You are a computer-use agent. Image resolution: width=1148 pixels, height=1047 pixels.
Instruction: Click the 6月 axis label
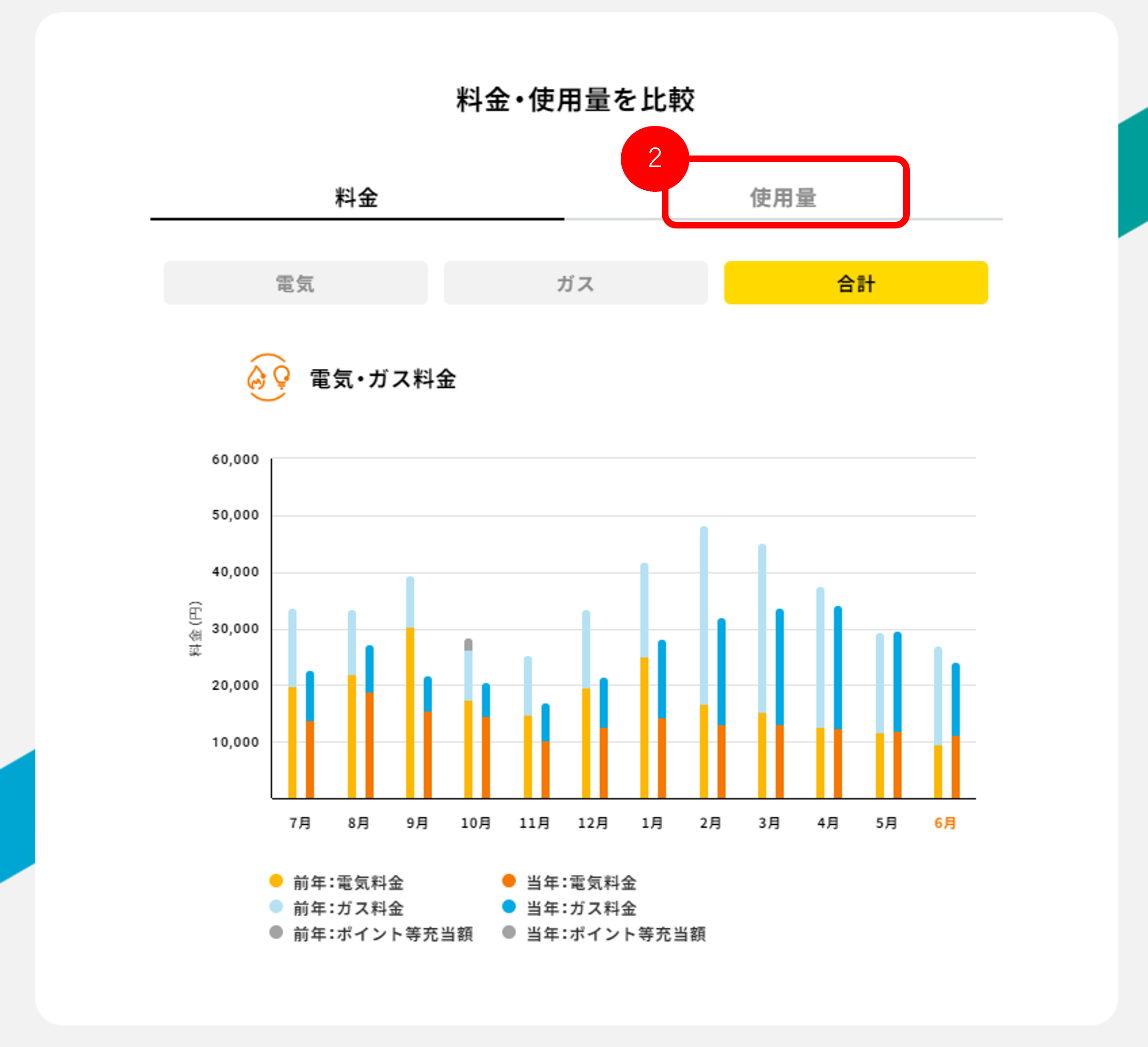point(945,823)
